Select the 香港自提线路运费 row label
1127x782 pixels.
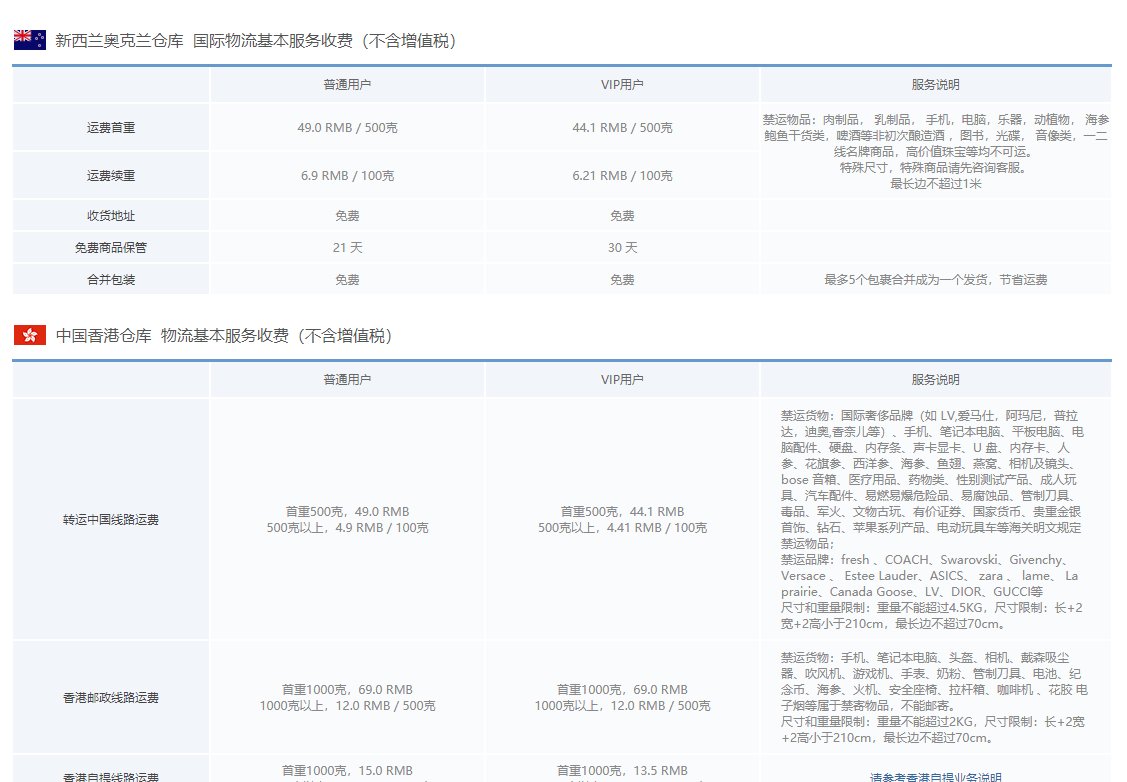click(x=109, y=775)
